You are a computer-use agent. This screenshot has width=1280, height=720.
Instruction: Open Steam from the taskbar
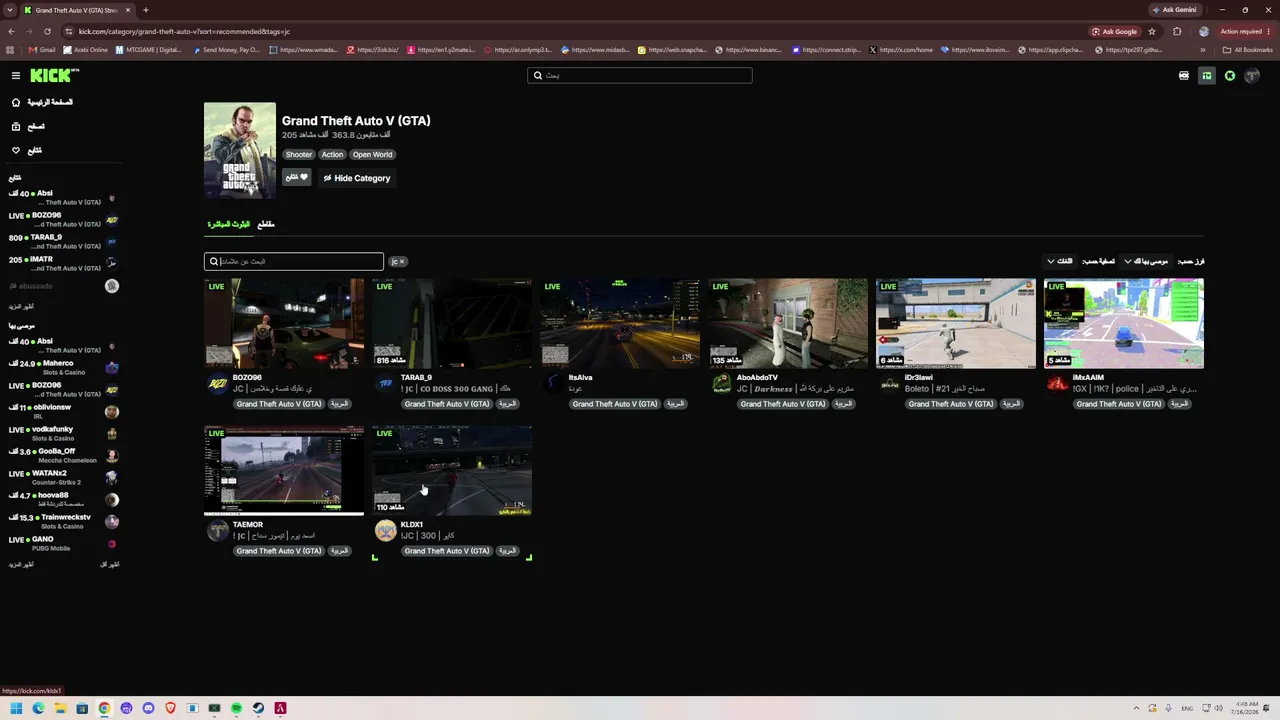point(258,708)
